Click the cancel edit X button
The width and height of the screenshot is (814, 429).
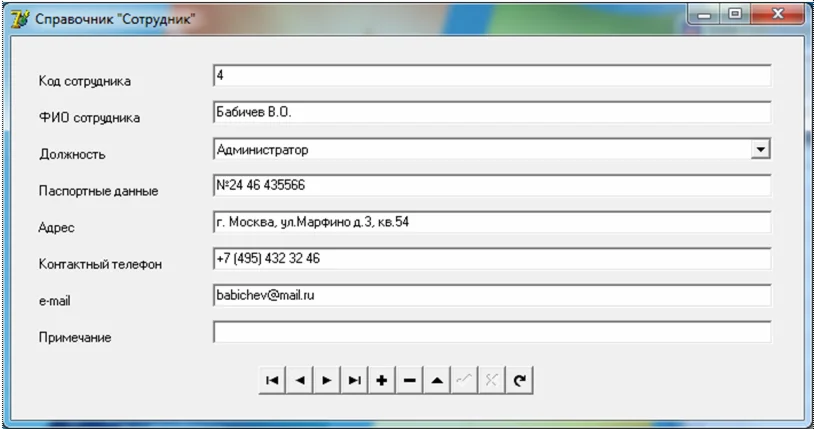(492, 380)
